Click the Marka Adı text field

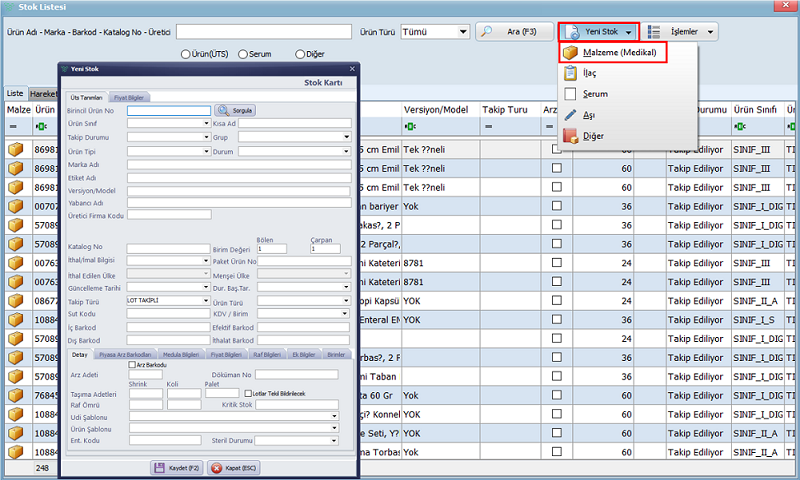(238, 165)
